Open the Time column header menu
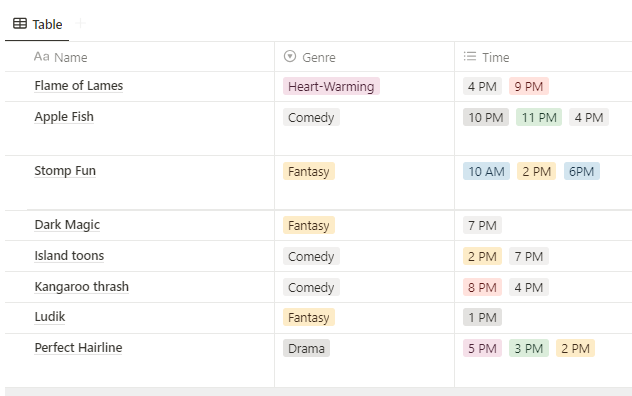Viewport: 632px width, 396px height. click(x=543, y=57)
